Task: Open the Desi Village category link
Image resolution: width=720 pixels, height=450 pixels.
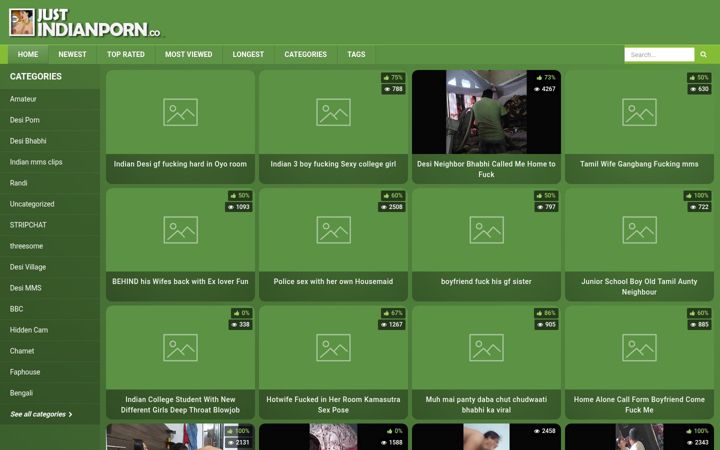Action: tap(50, 267)
